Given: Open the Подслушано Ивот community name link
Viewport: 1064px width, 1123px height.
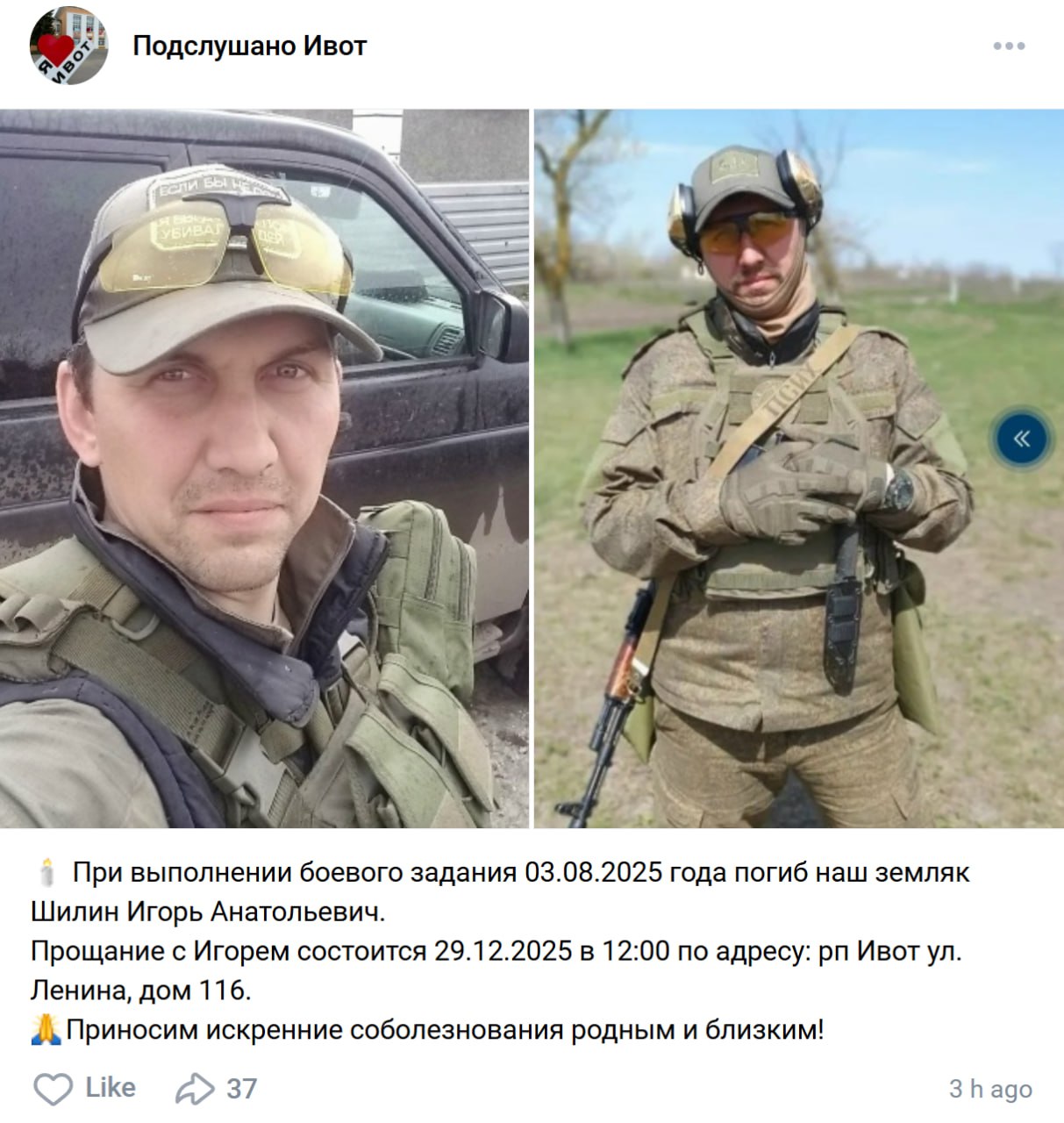Looking at the screenshot, I should tap(249, 46).
